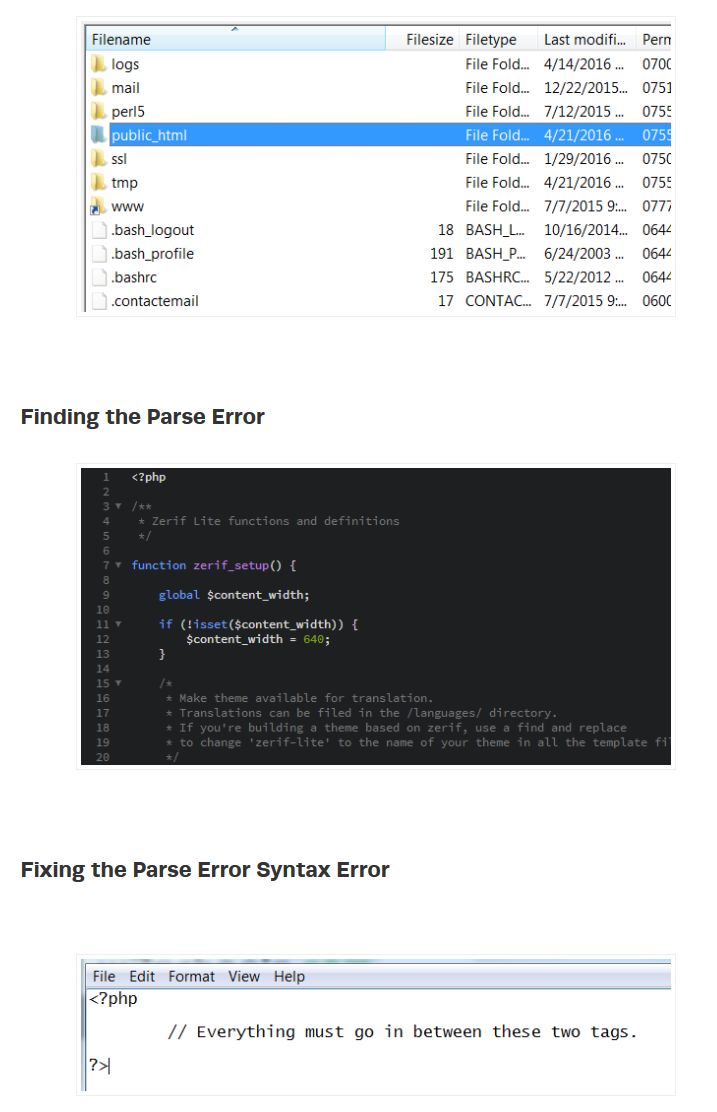This screenshot has height=1112, width=717.
Task: Open the Format menu
Action: point(191,977)
